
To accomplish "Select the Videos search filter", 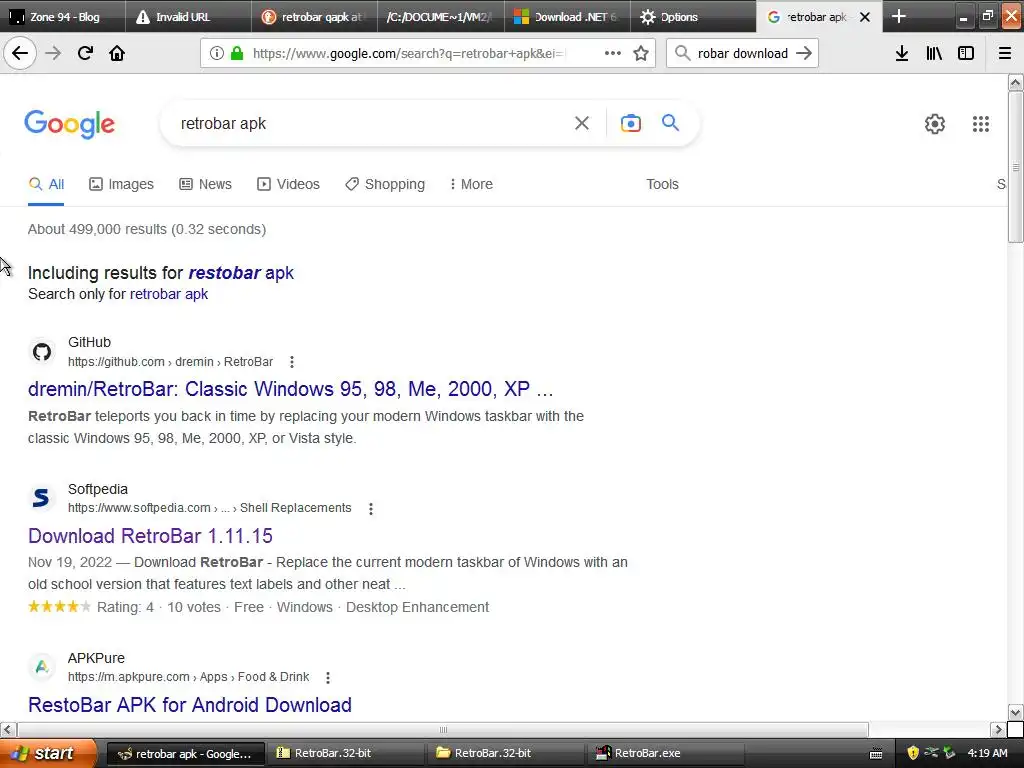I will pyautogui.click(x=289, y=184).
